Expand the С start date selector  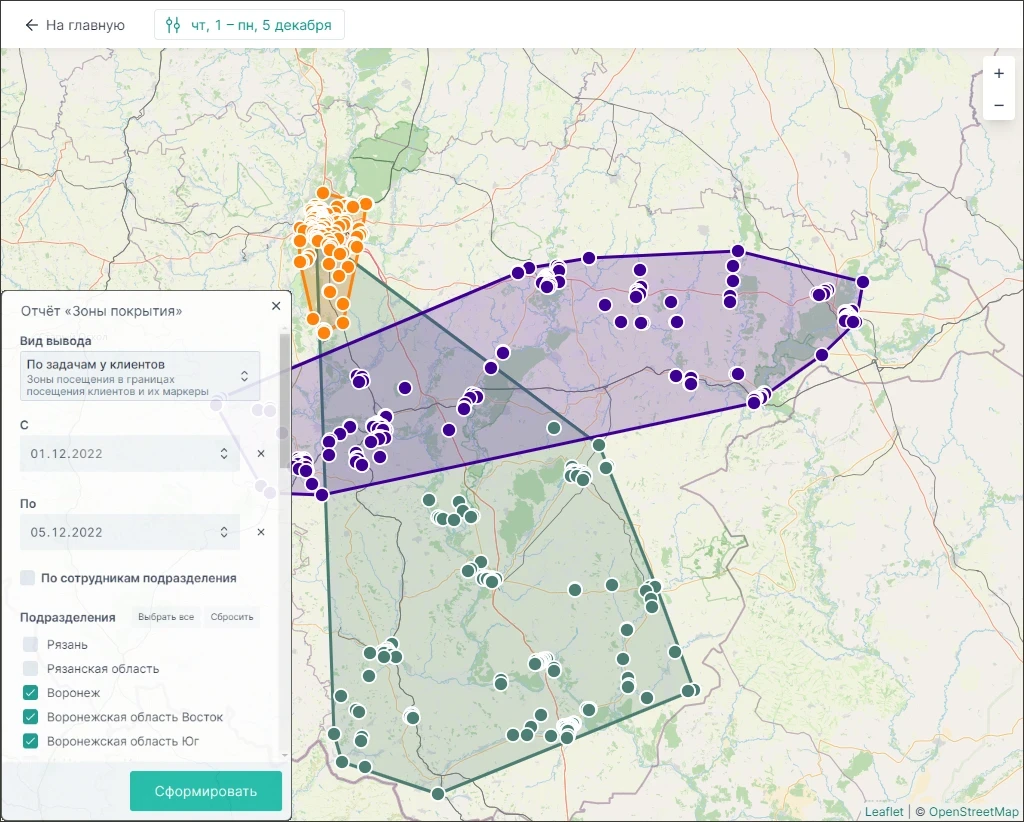click(x=130, y=454)
